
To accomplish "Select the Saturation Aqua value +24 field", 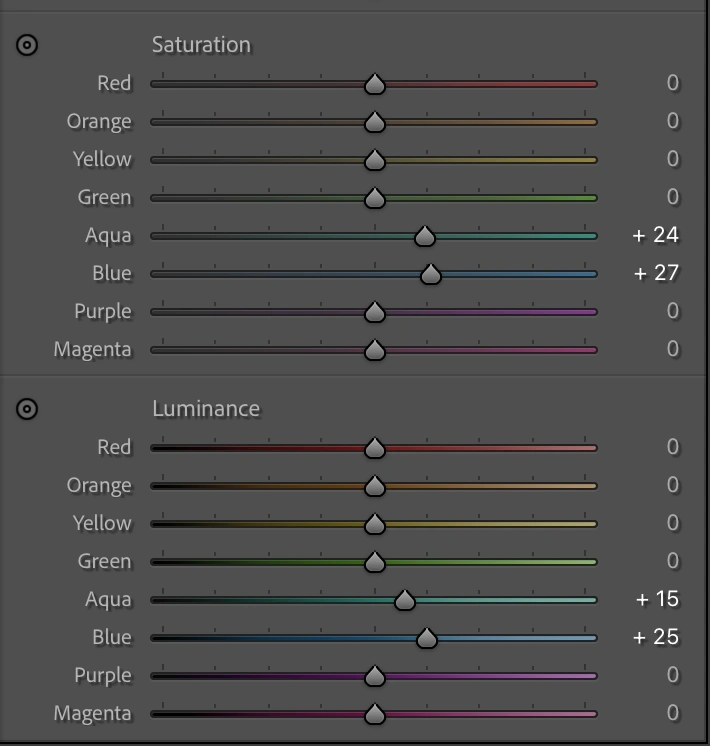I will tap(656, 235).
